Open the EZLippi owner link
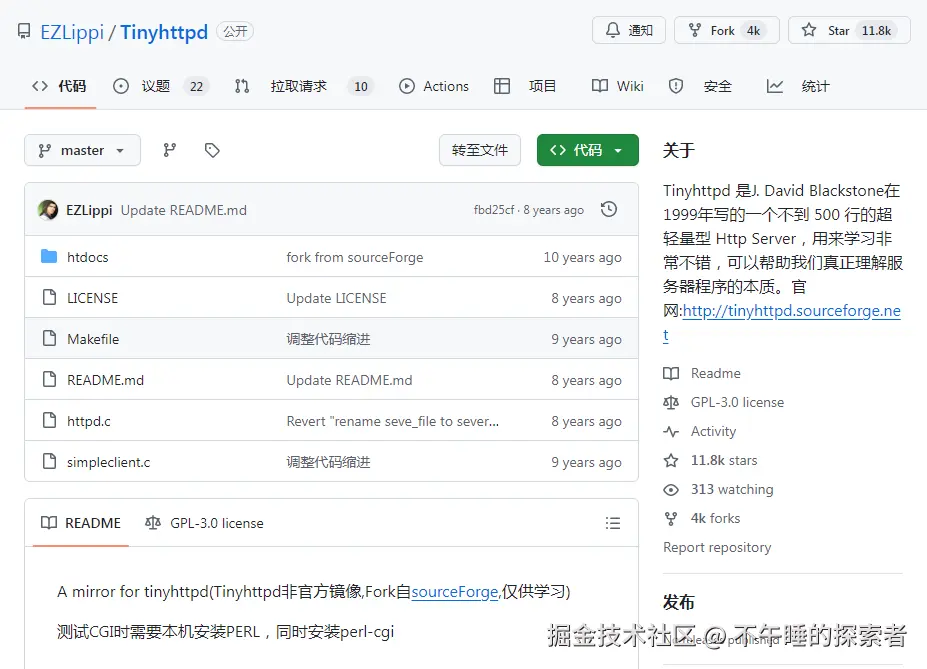Image resolution: width=927 pixels, height=669 pixels. [72, 32]
